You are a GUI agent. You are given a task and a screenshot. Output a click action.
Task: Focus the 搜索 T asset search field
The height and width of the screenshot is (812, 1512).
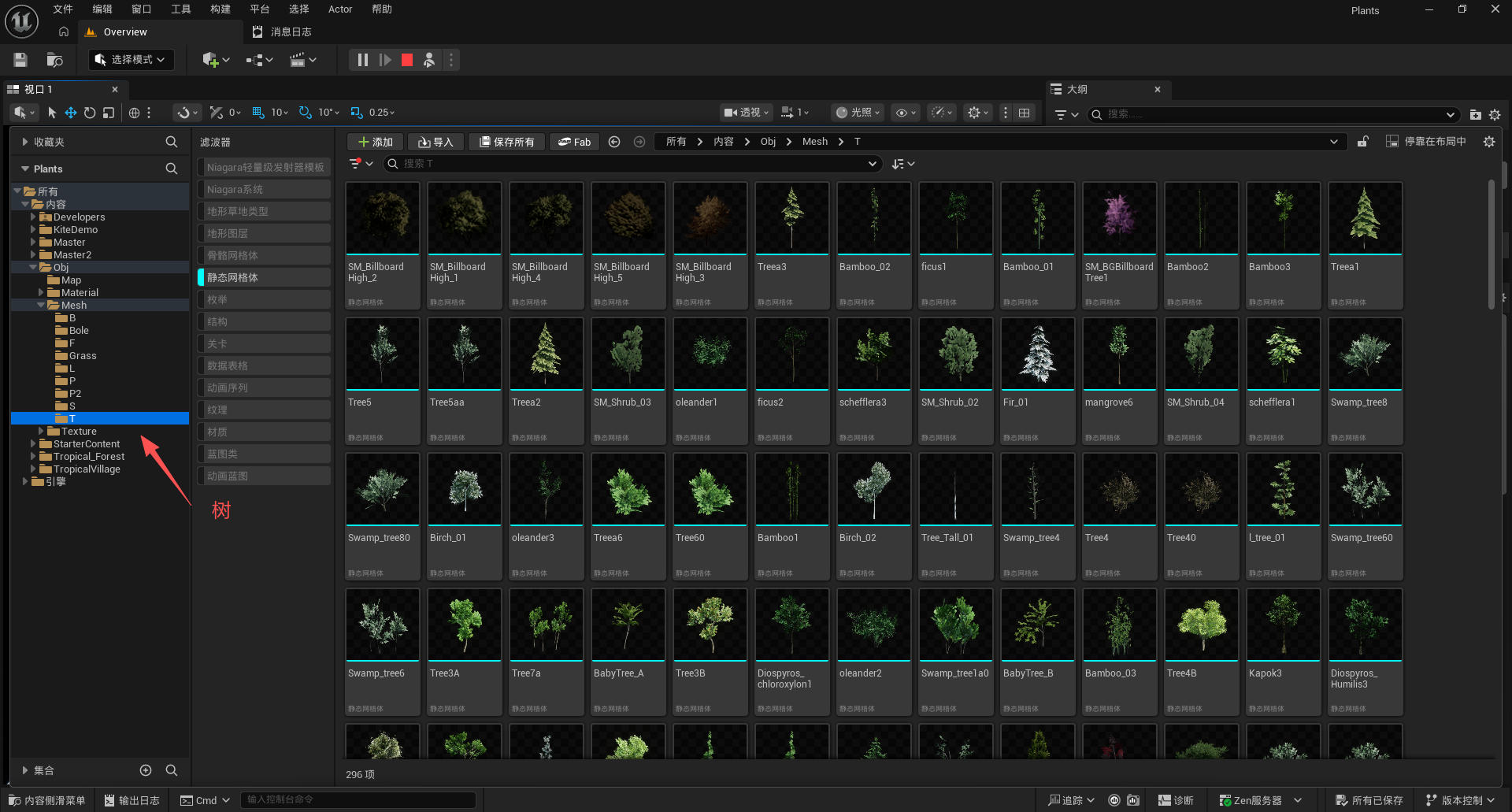[632, 164]
